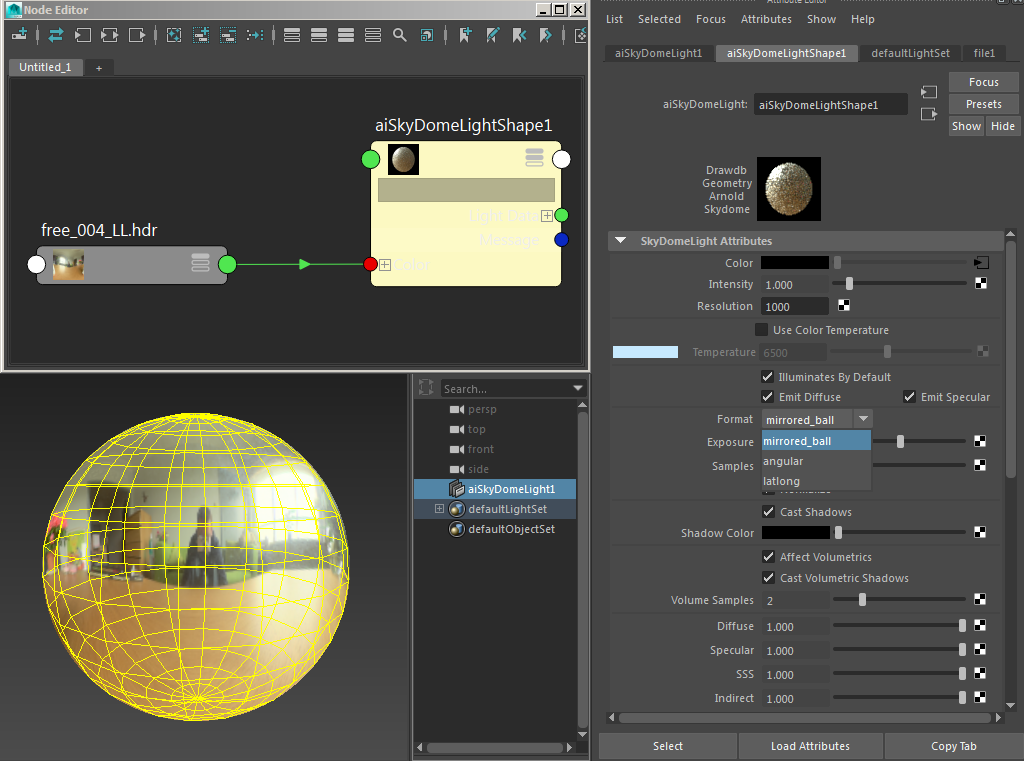Edit bookmarks with the pencil bookmark icon
Image resolution: width=1024 pixels, height=761 pixels.
[x=492, y=35]
